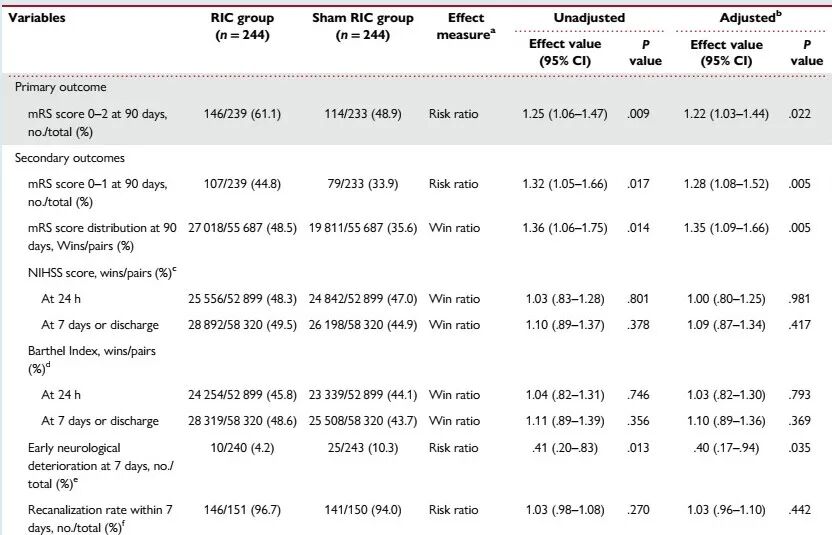Click the NIHSS score footnote c label

pyautogui.click(x=102, y=273)
